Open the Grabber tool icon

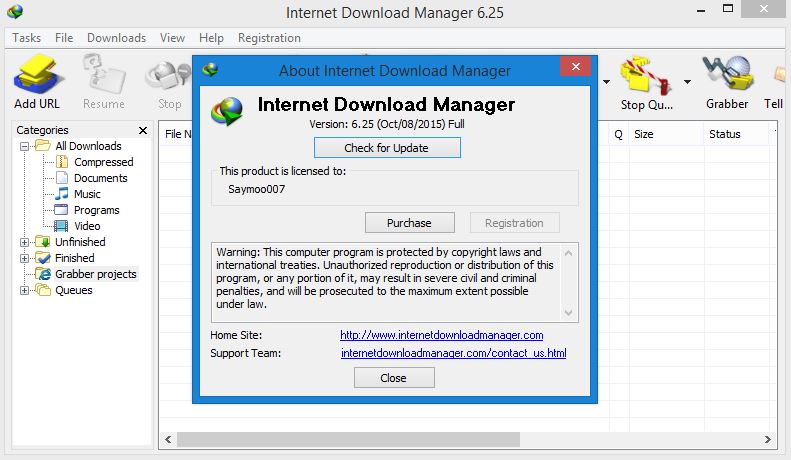click(727, 75)
